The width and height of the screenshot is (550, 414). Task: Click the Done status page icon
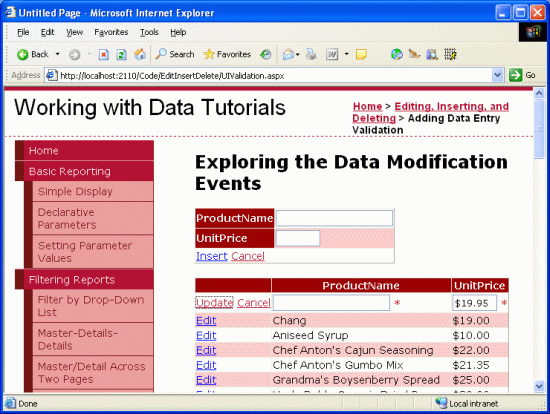11,403
